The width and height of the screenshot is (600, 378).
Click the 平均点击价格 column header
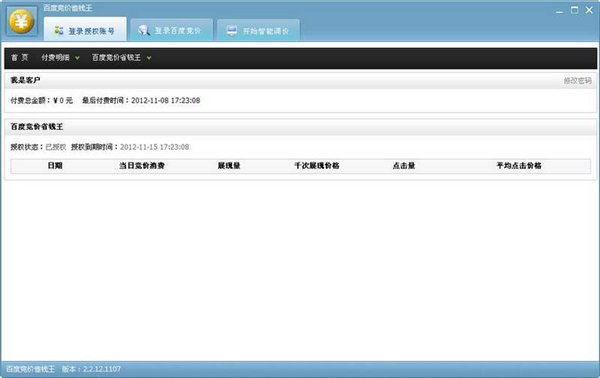(519, 166)
